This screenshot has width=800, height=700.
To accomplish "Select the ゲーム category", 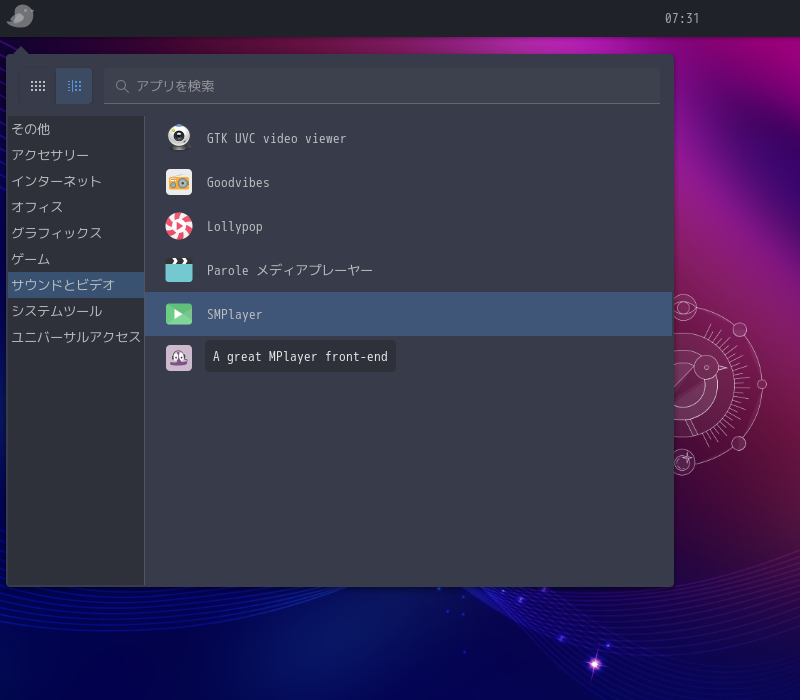I will (x=76, y=259).
